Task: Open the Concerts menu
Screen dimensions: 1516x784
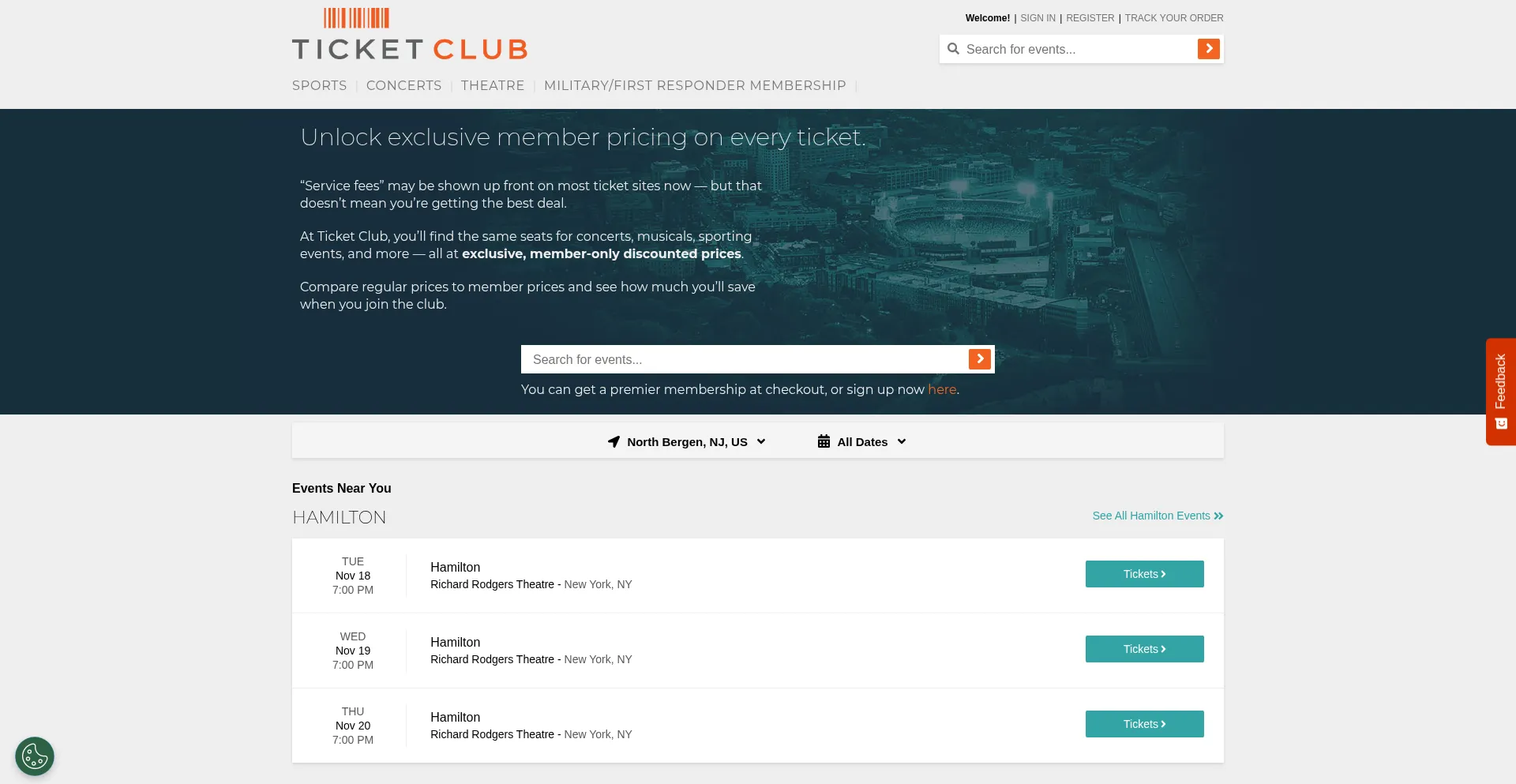Action: click(x=403, y=85)
